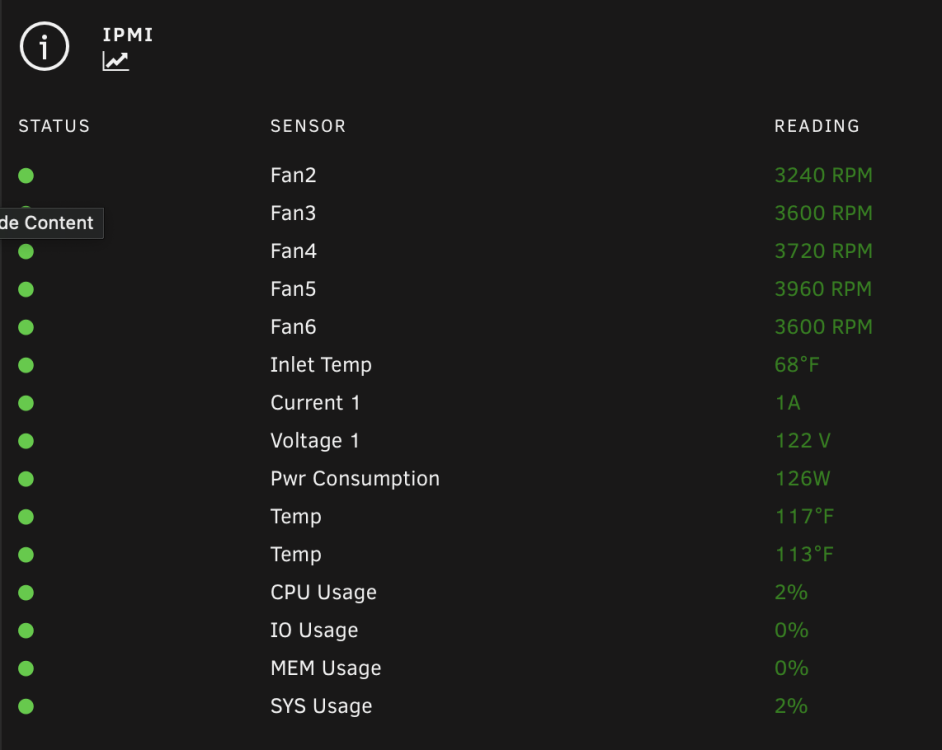This screenshot has width=942, height=750.
Task: Click the 3720 RPM reading
Action: pos(823,251)
